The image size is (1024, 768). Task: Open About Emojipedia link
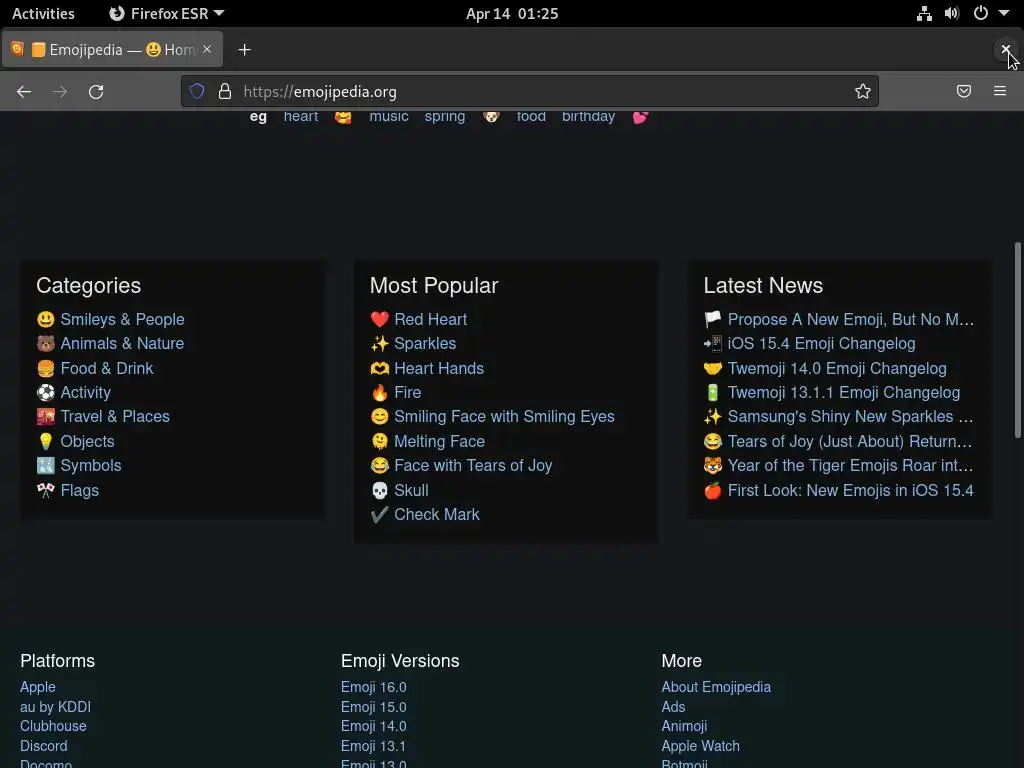pos(716,687)
